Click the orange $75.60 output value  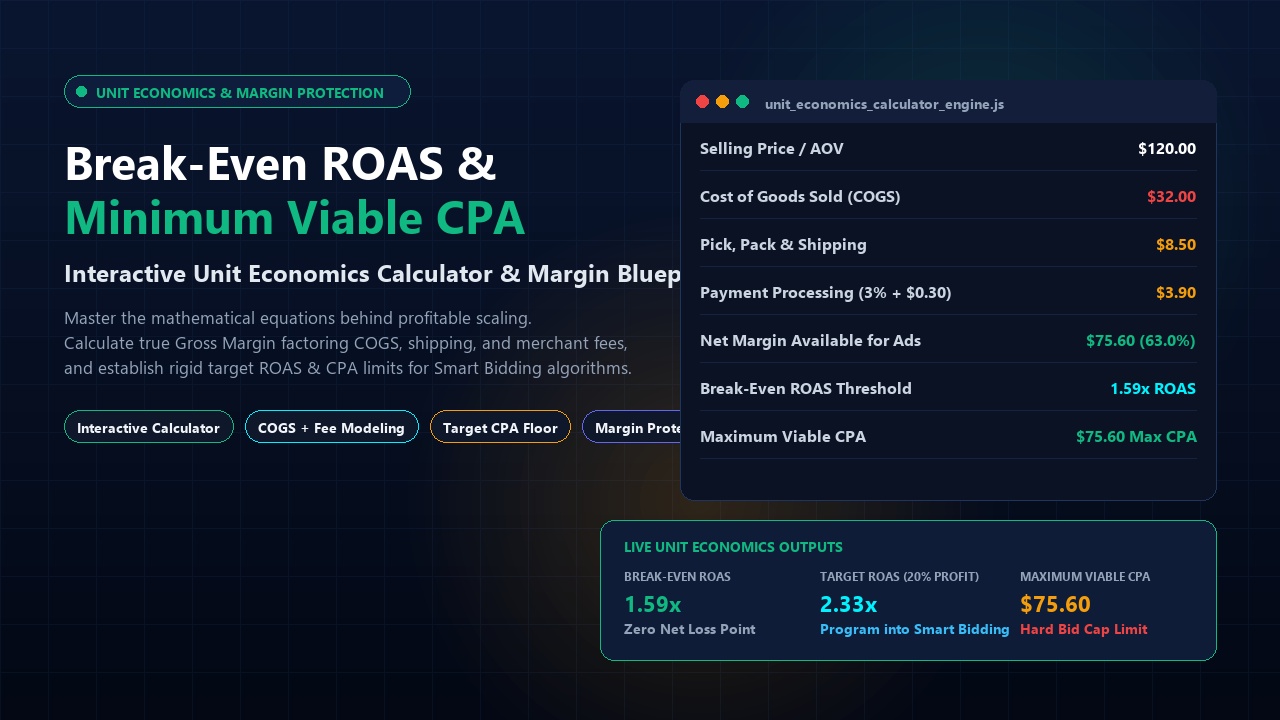(x=1055, y=604)
